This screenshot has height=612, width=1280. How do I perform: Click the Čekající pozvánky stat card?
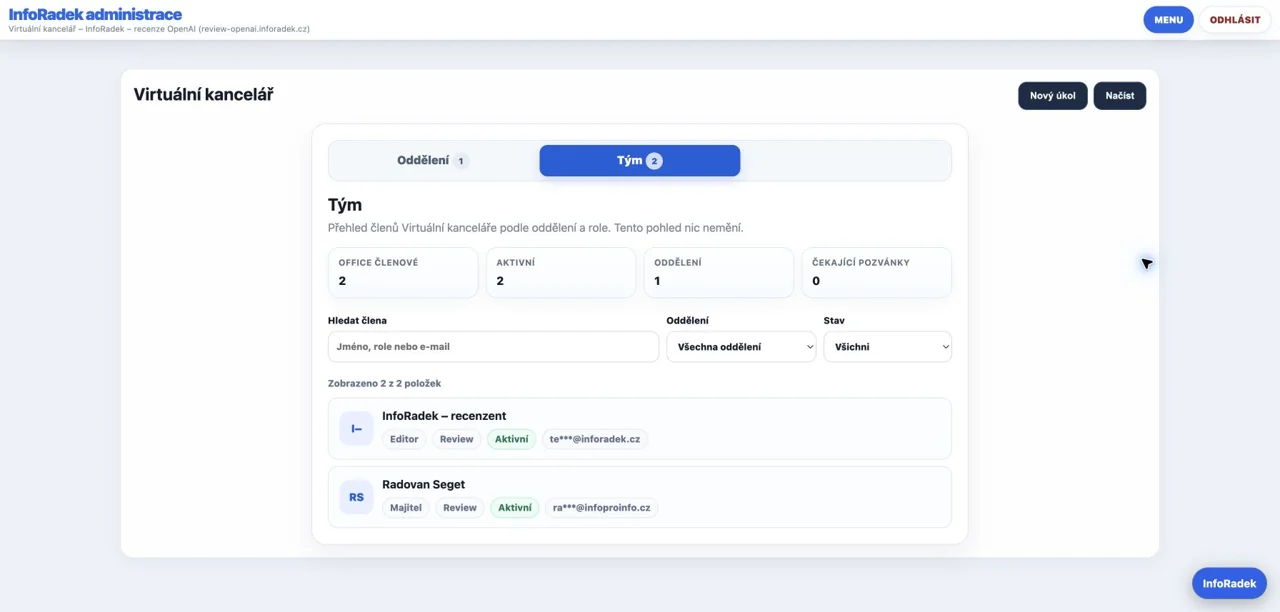point(877,273)
